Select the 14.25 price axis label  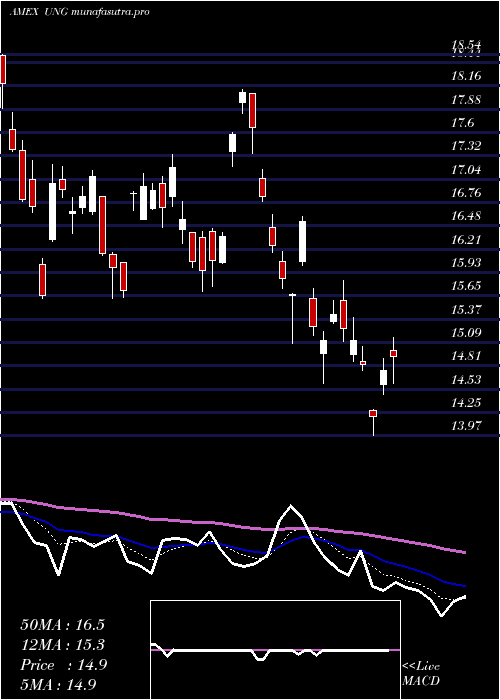[466, 403]
